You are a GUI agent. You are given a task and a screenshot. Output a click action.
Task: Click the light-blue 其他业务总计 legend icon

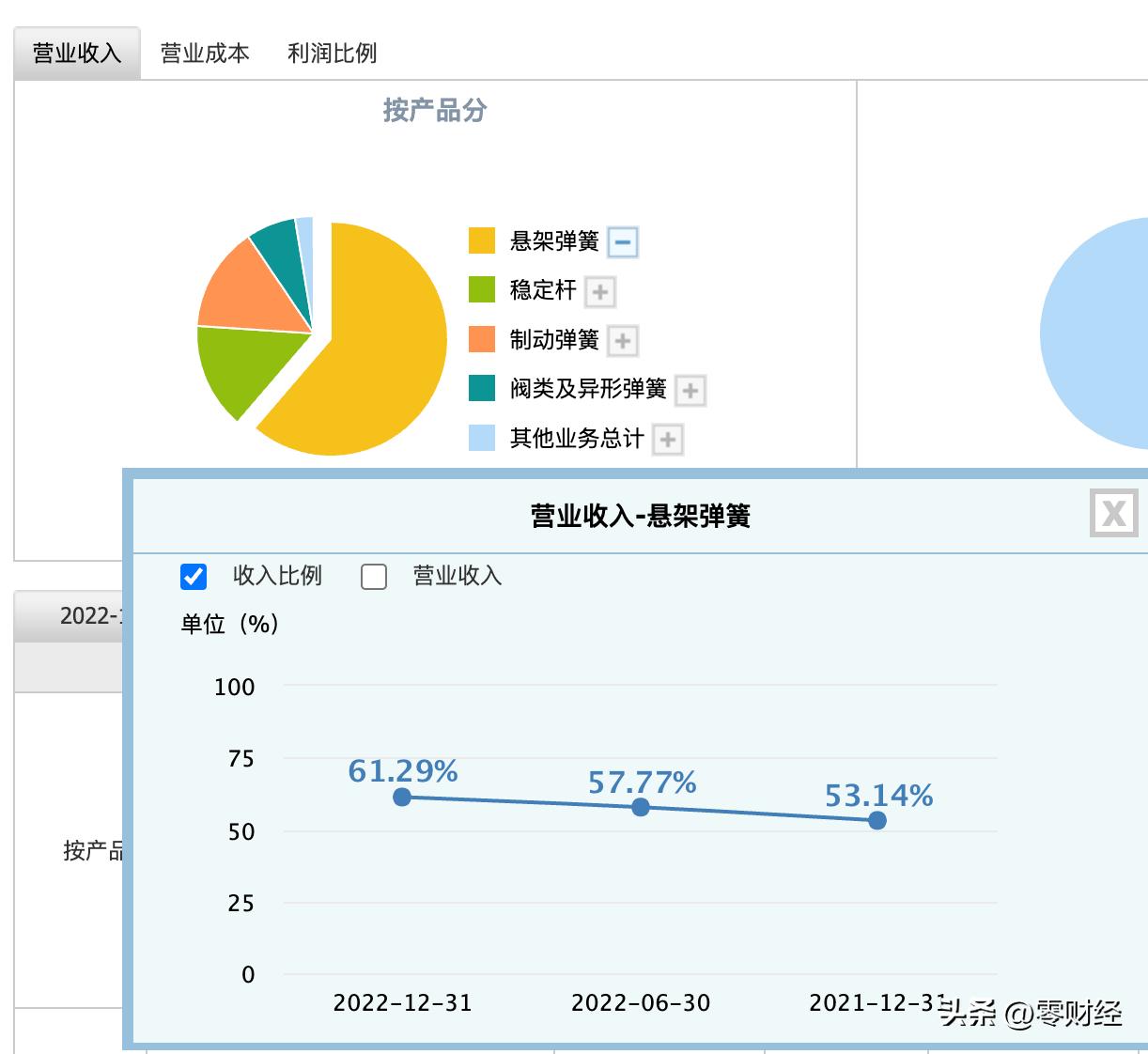[x=480, y=437]
